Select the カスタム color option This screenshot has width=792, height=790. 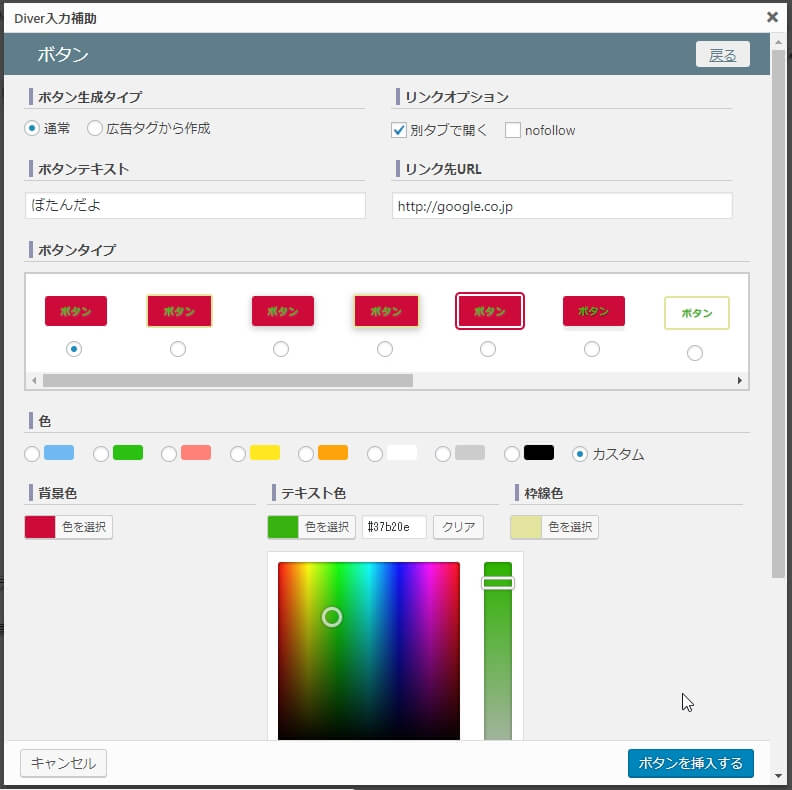580,454
